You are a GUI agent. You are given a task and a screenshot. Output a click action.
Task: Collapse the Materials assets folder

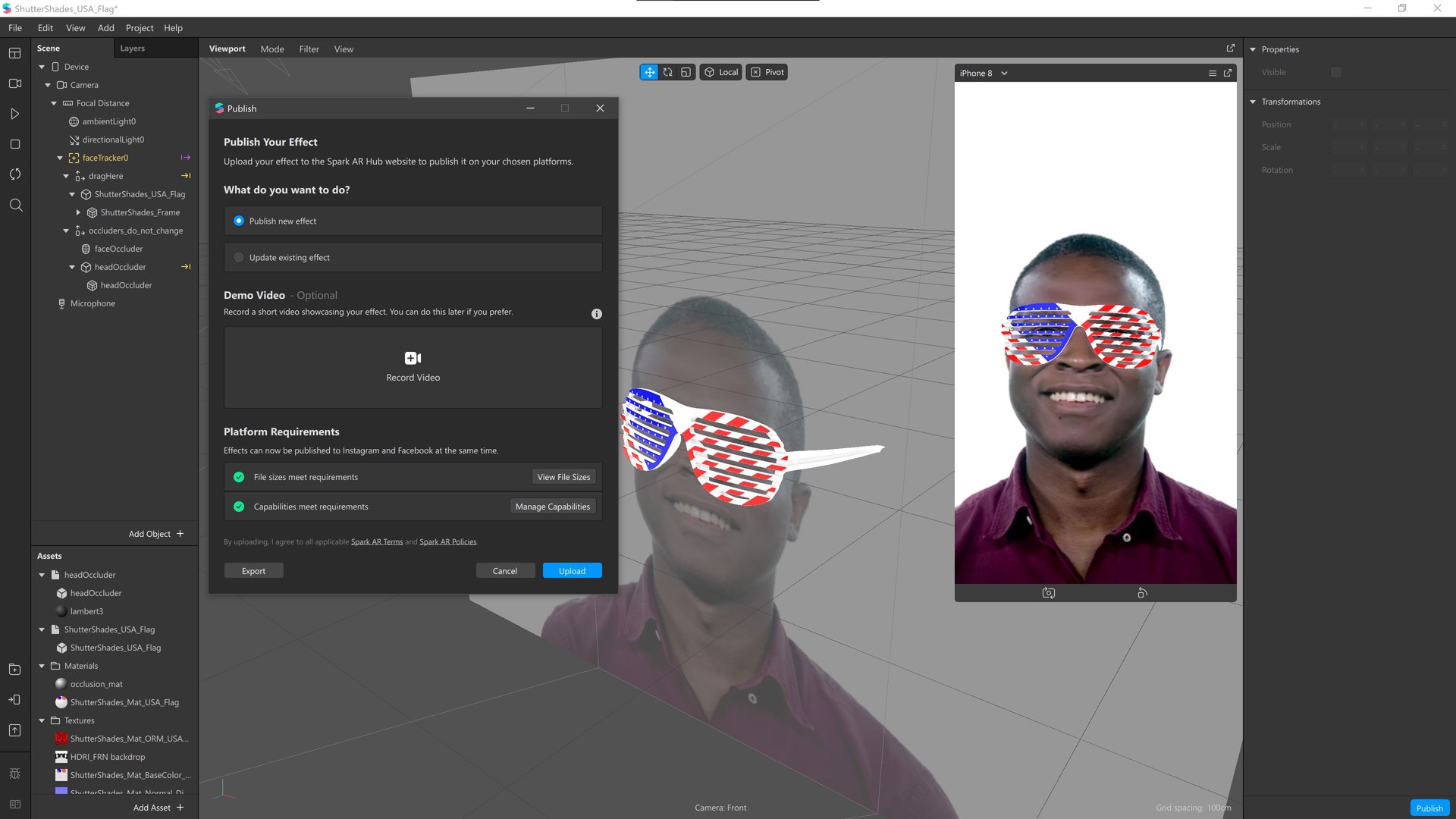pos(42,666)
